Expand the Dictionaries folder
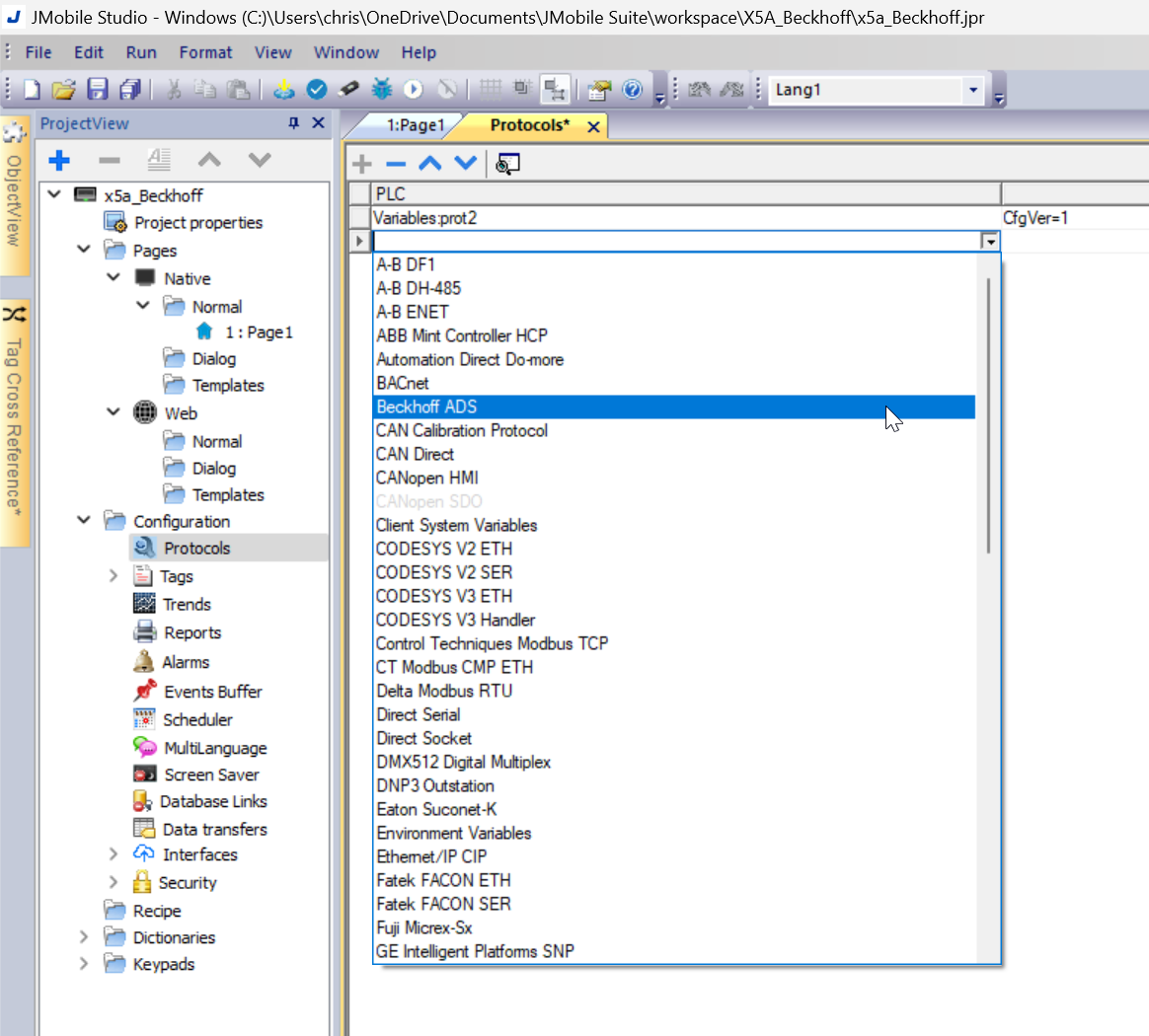 (x=84, y=937)
